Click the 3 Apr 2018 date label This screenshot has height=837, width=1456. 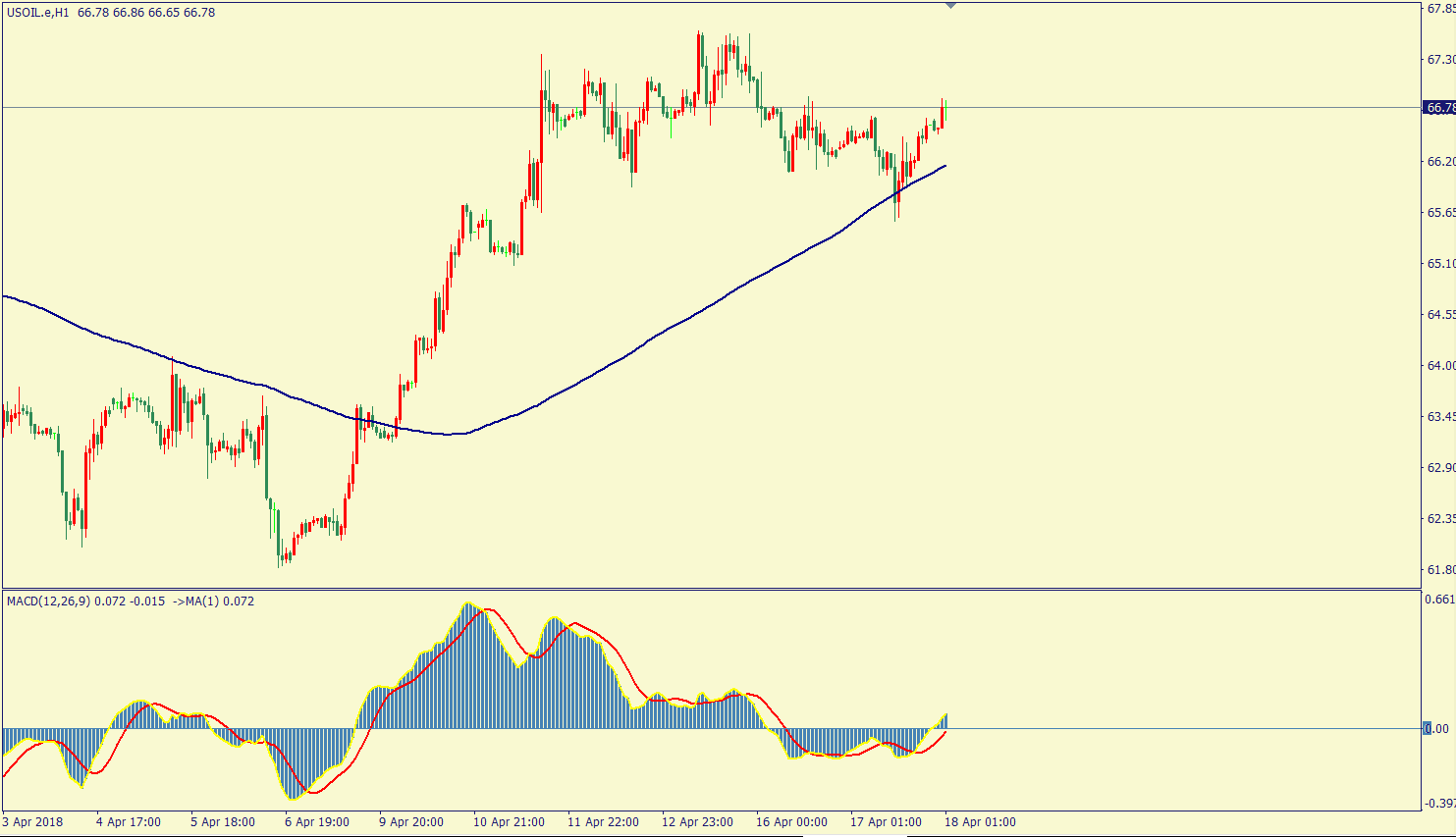33,822
